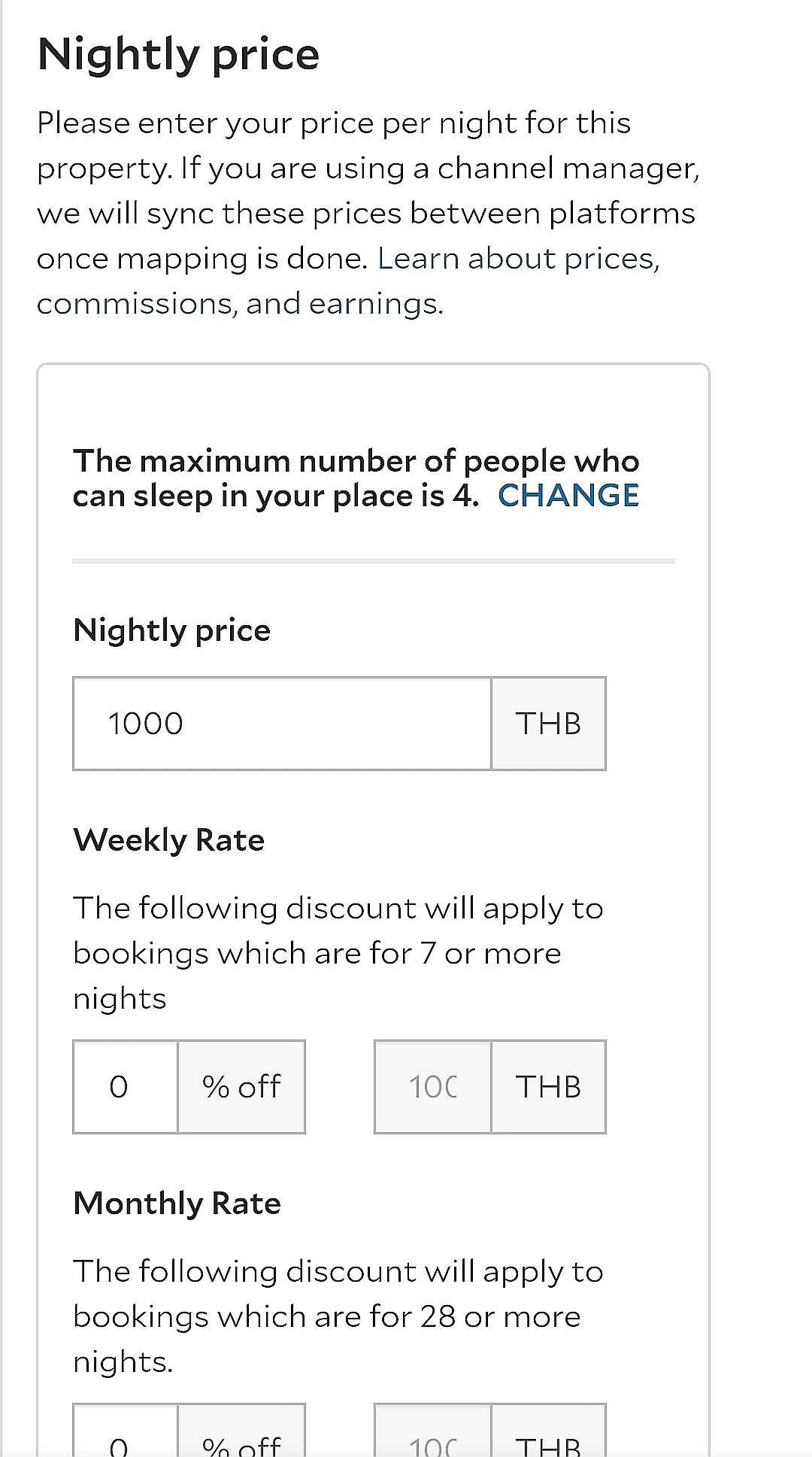Click the THB currency label beside nightly price
The image size is (812, 1457).
(548, 724)
